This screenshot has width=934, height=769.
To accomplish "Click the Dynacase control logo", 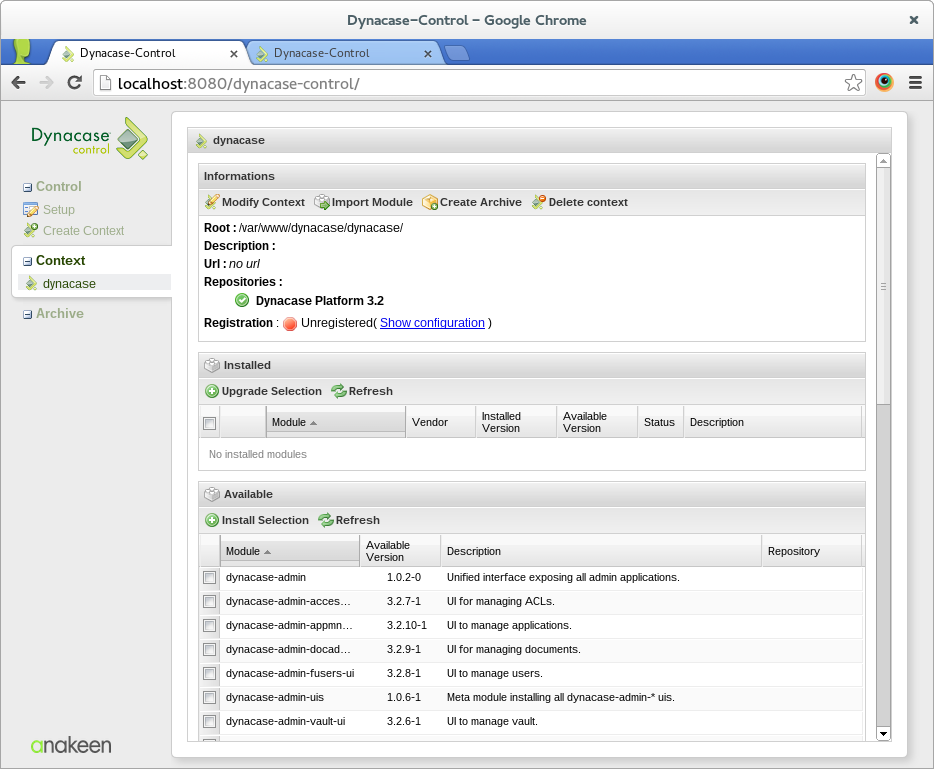I will (x=89, y=138).
